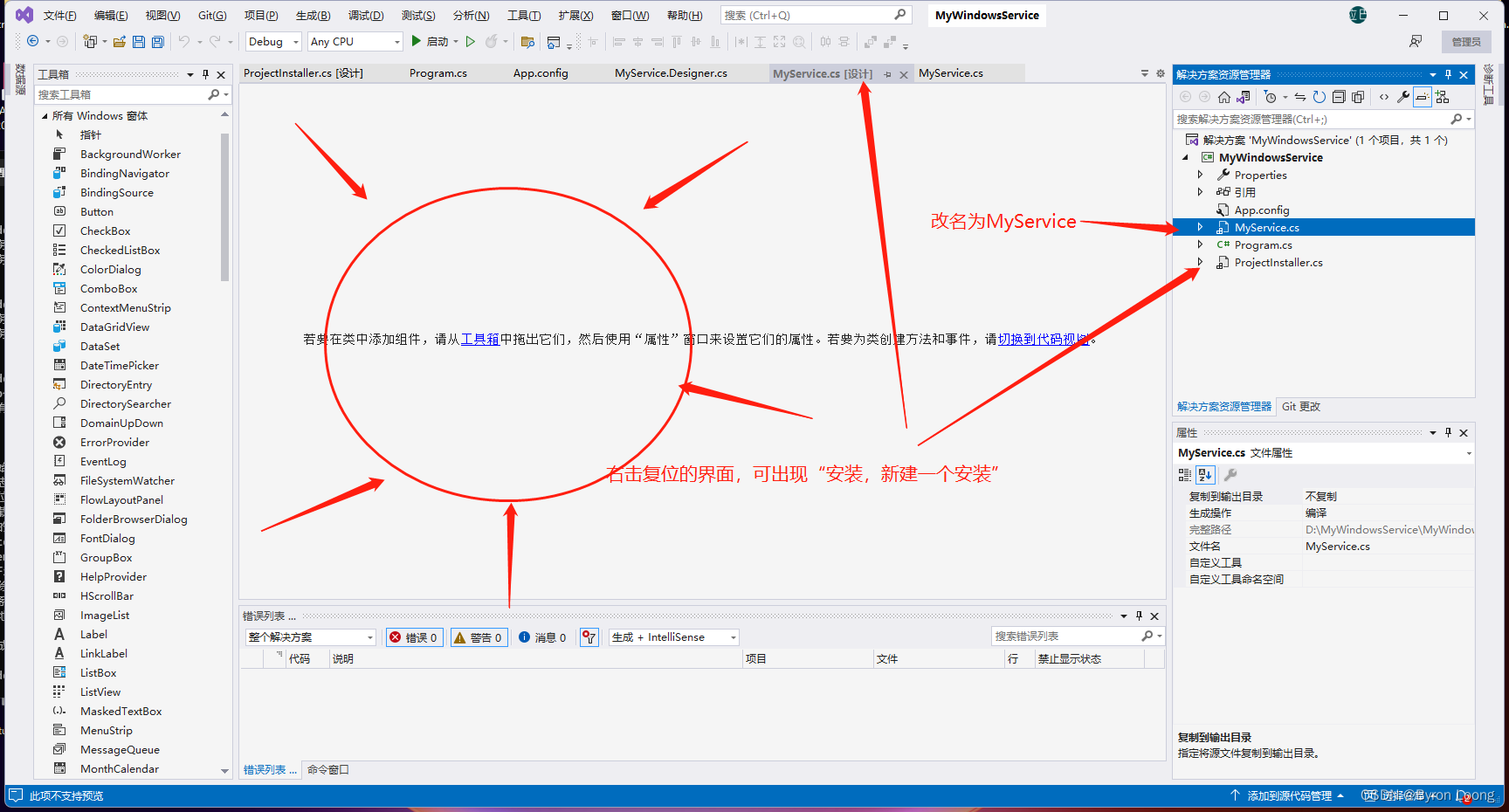Switch to the MyService.Designer.cs tab
Screen dimensions: 1509x812
[671, 73]
